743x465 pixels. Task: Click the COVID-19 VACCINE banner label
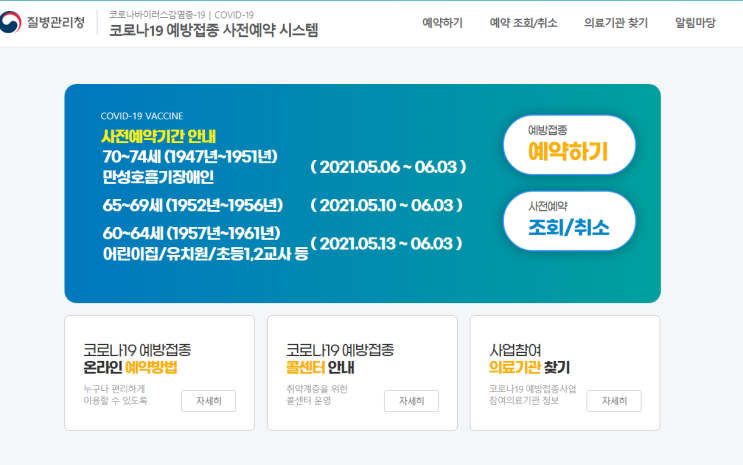coord(142,116)
